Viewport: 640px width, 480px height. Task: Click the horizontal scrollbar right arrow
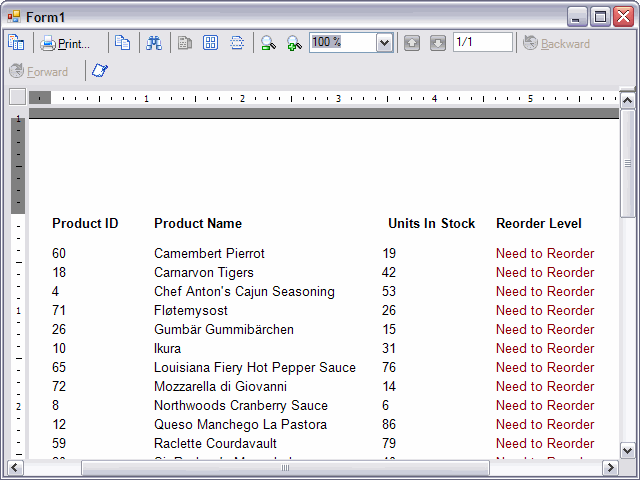click(610, 468)
